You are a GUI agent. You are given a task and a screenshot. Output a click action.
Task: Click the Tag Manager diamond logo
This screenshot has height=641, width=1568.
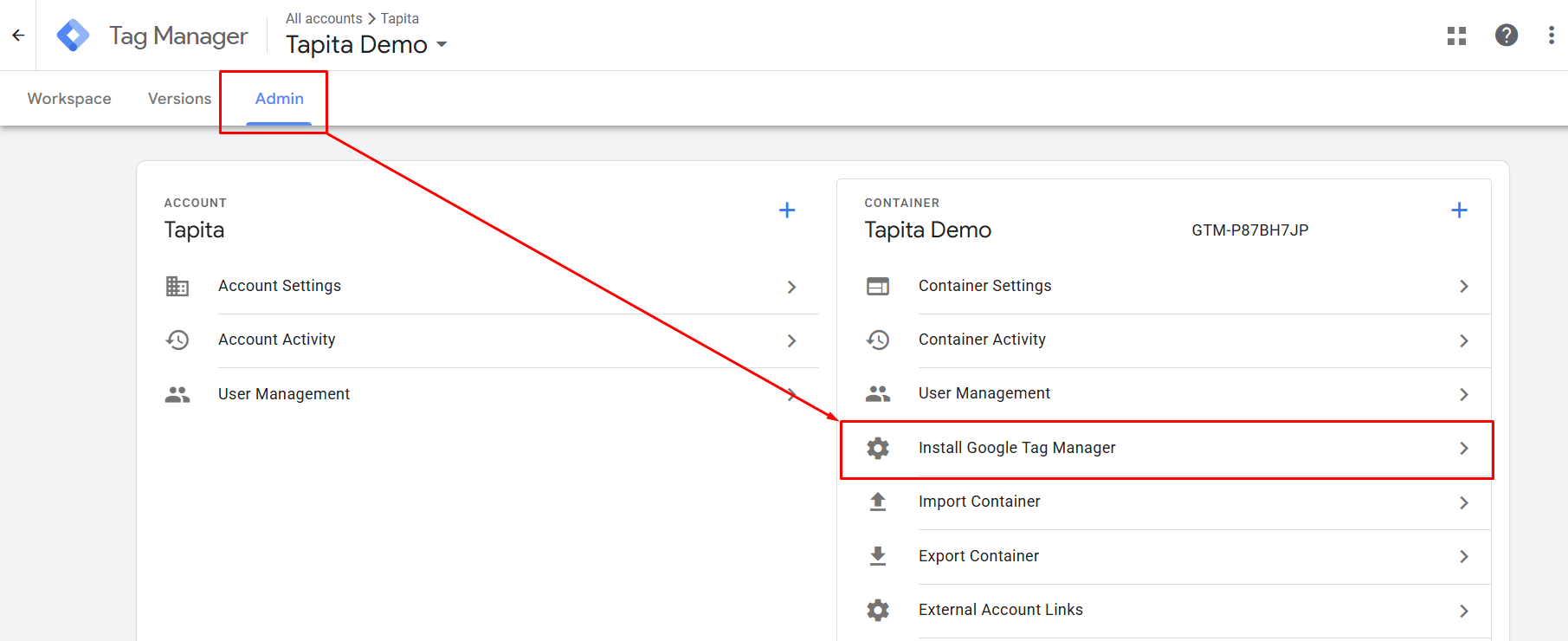click(x=73, y=36)
